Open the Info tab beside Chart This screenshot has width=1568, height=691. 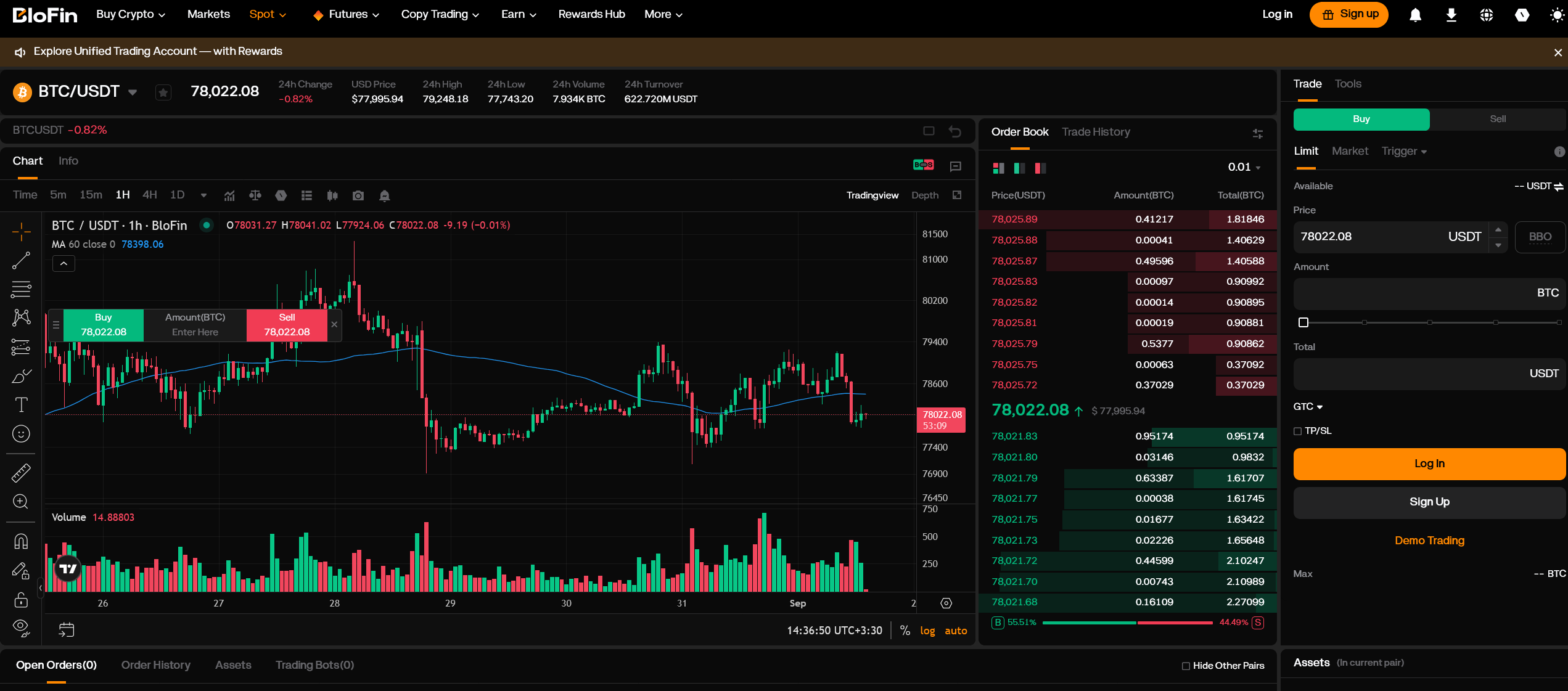coord(68,161)
